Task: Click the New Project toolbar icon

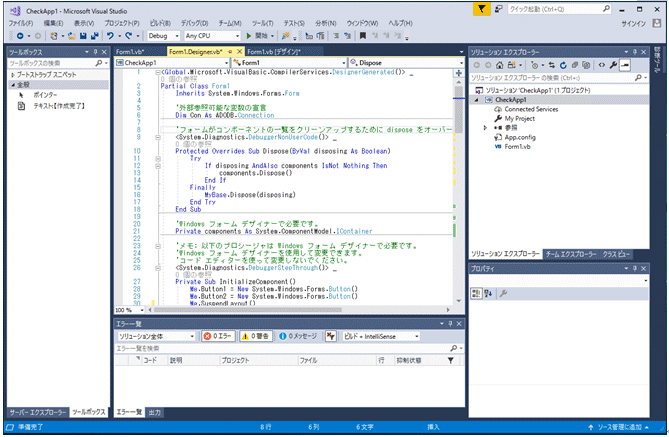Action: pos(54,36)
